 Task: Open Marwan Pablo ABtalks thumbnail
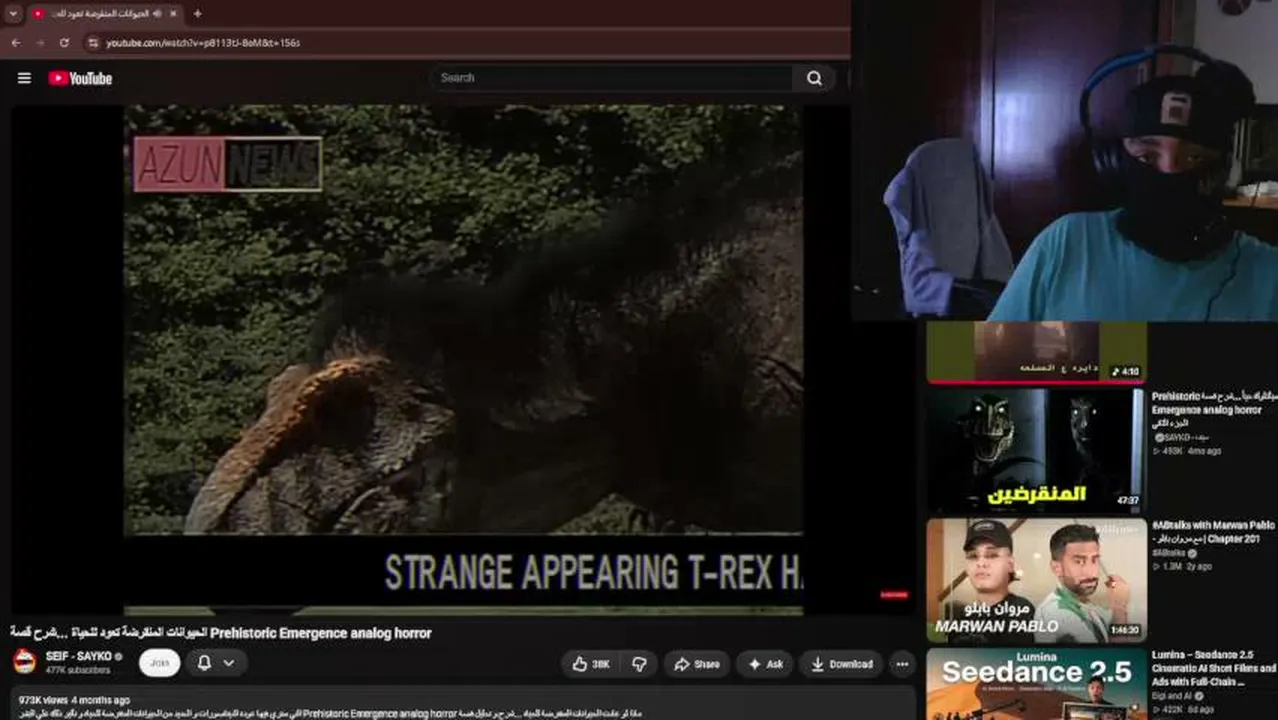[x=1036, y=581]
